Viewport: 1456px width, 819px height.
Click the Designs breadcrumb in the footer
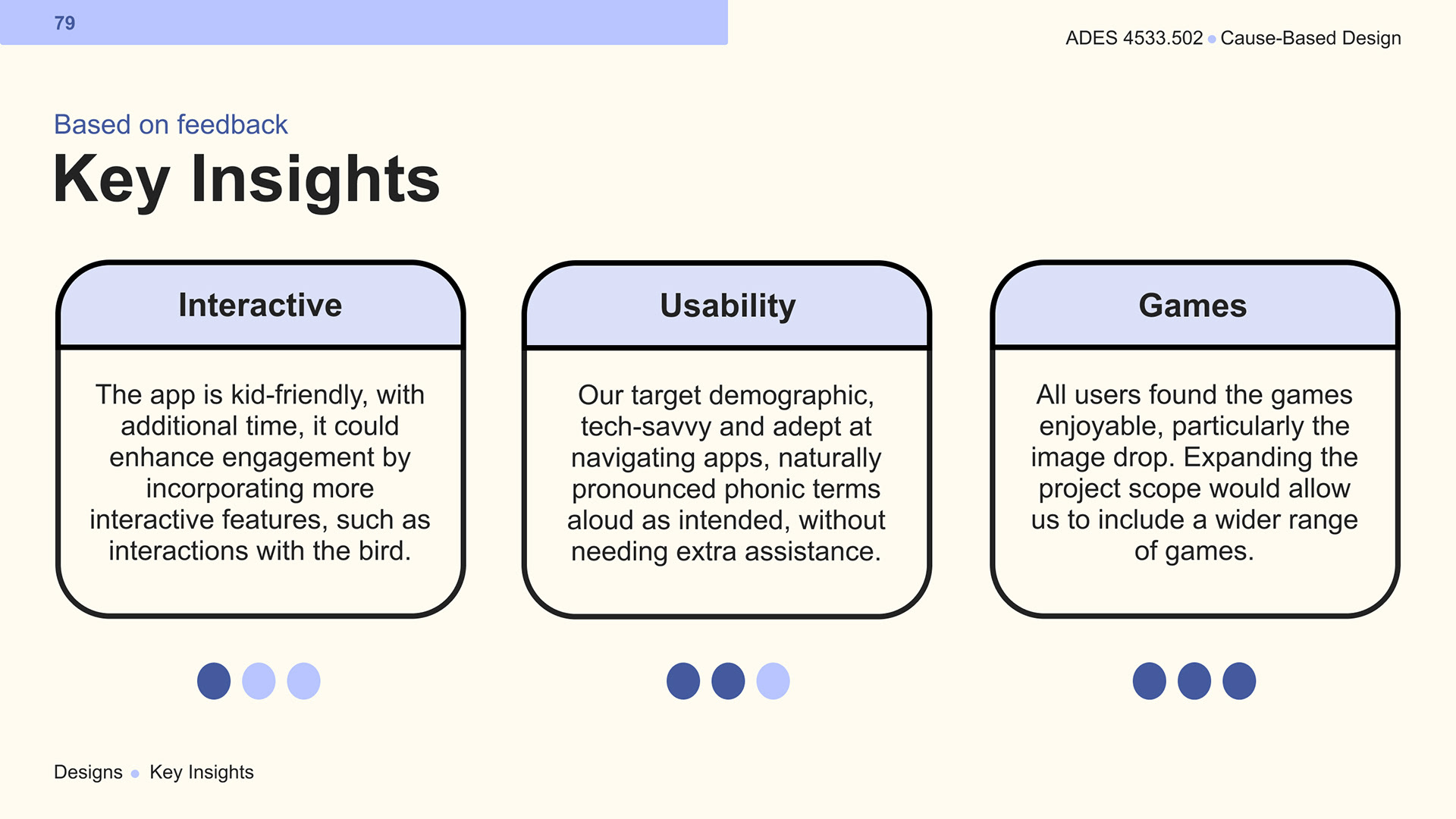[88, 772]
